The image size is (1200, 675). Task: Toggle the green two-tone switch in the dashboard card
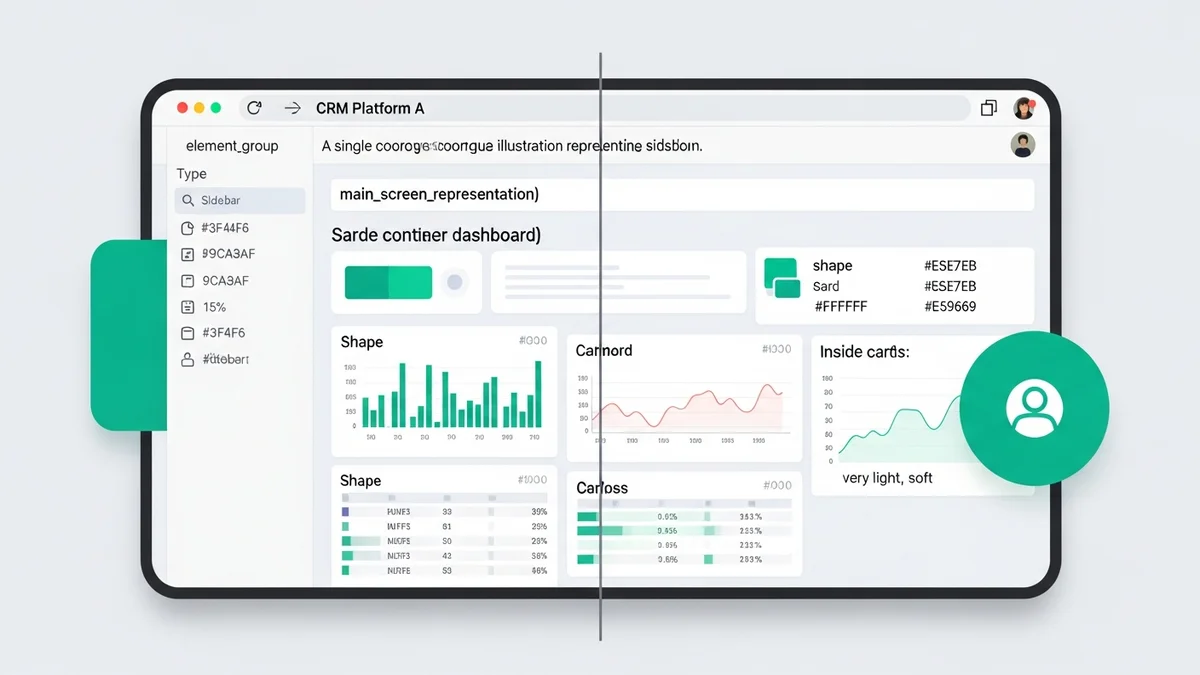click(388, 283)
